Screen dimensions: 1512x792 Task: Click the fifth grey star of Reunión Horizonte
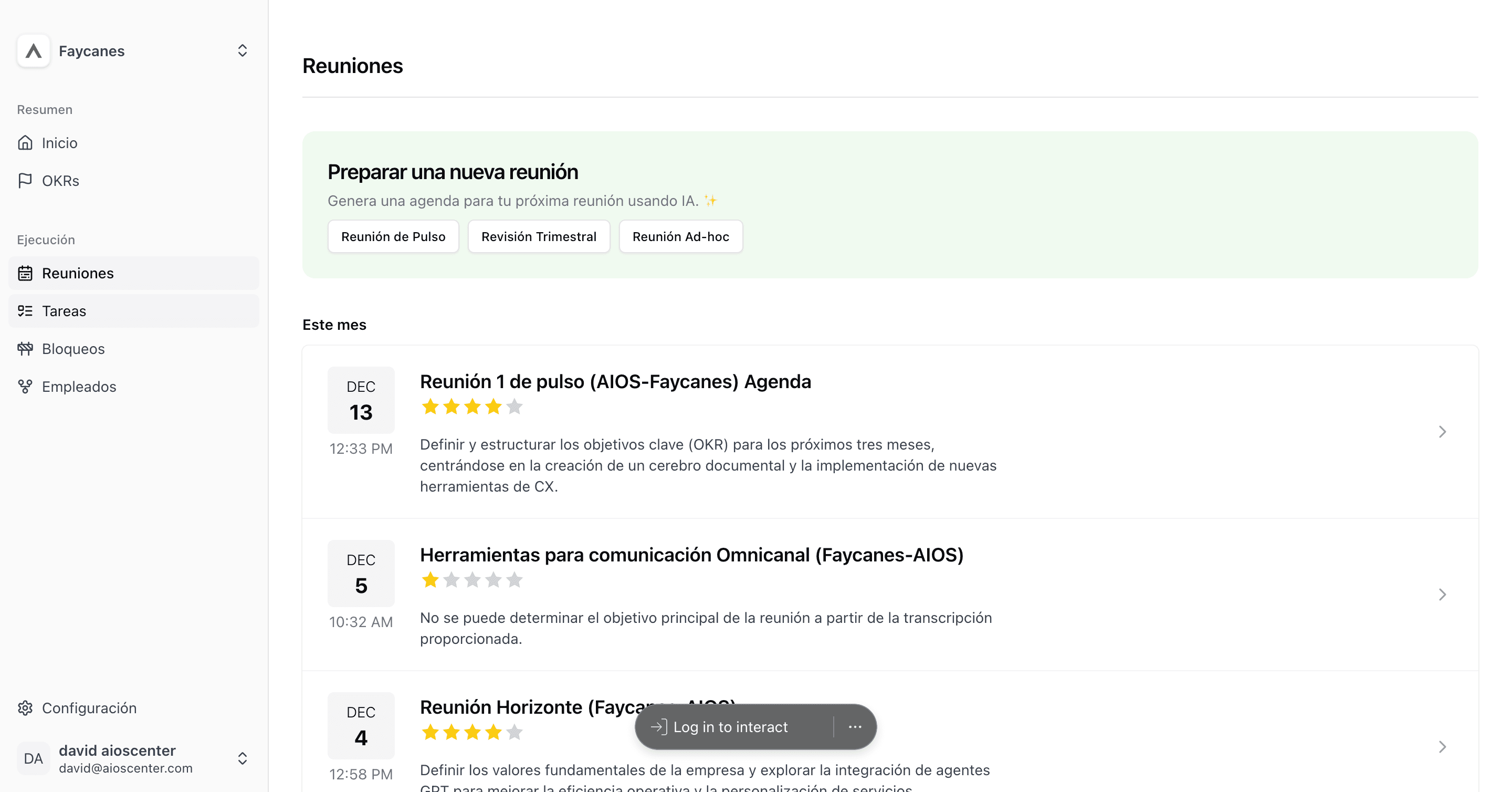coord(514,732)
